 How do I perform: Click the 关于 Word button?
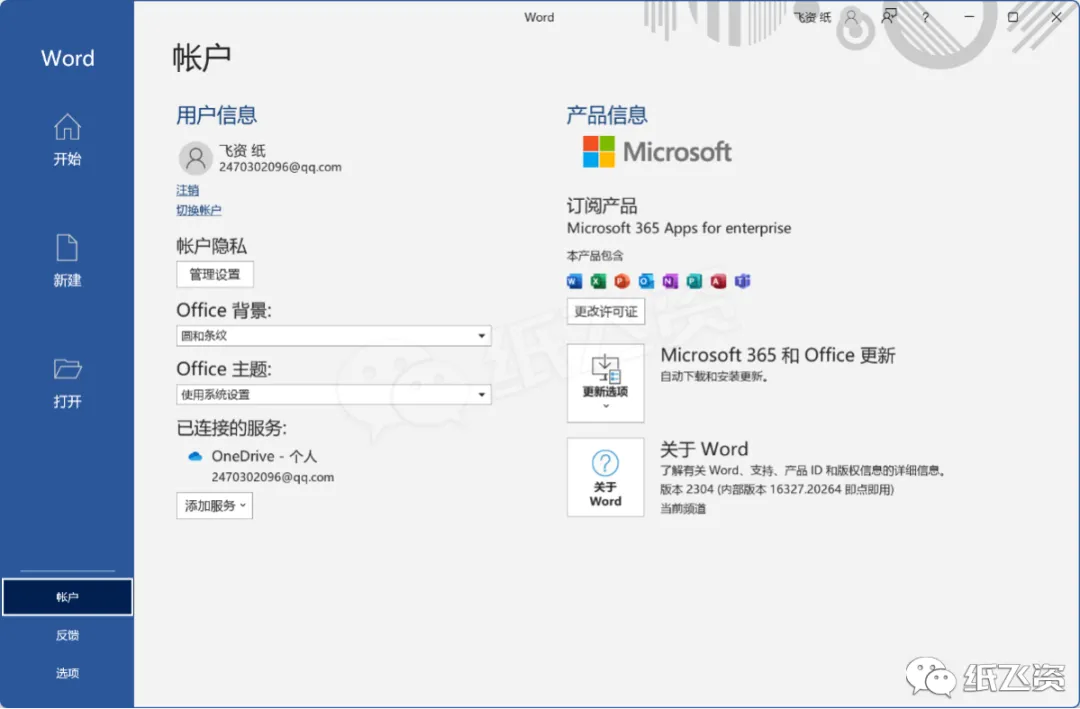point(605,477)
